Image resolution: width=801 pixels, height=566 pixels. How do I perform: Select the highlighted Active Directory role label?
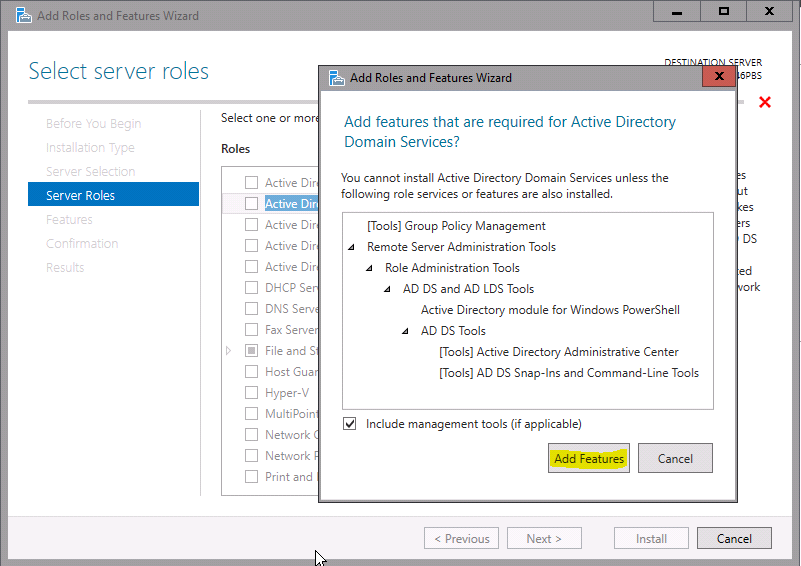[x=291, y=203]
